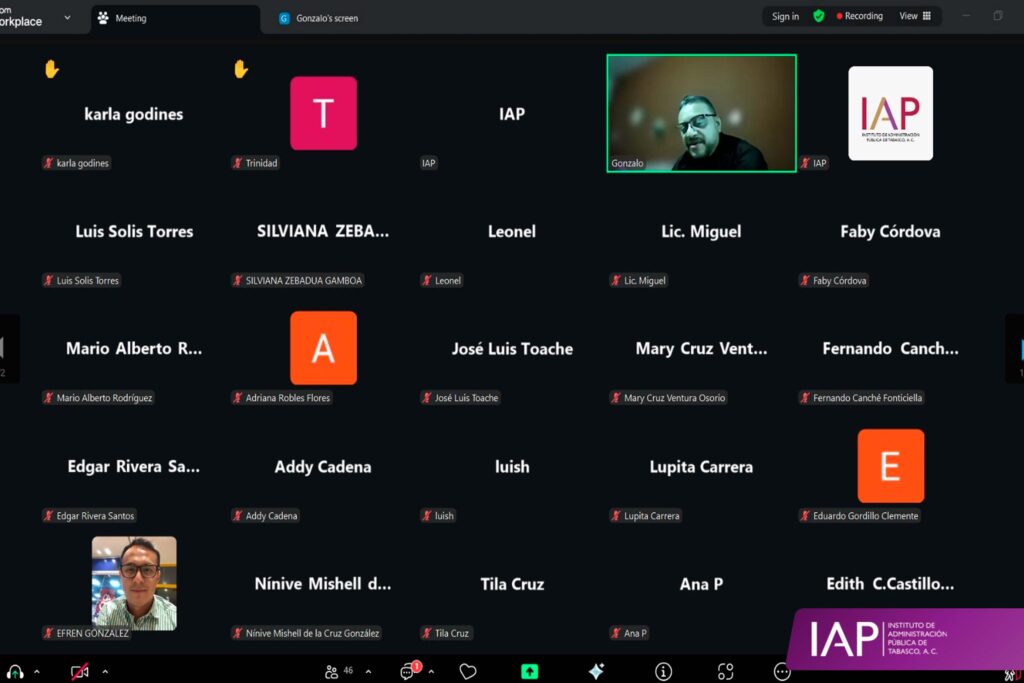Image resolution: width=1024 pixels, height=683 pixels.
Task: Select Gonzalo's active video tile
Action: (701, 113)
